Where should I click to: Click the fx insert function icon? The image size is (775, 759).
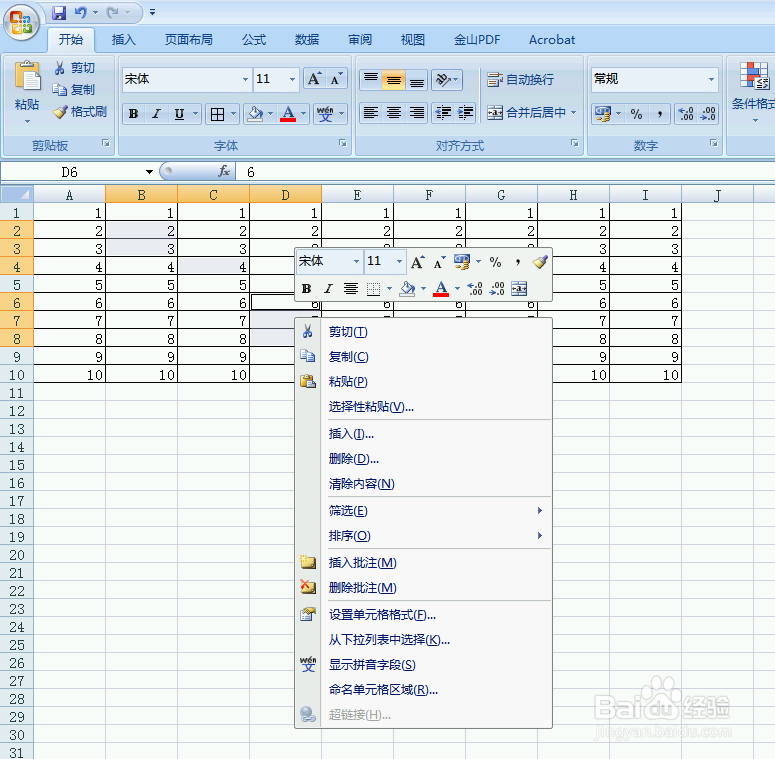[x=223, y=171]
